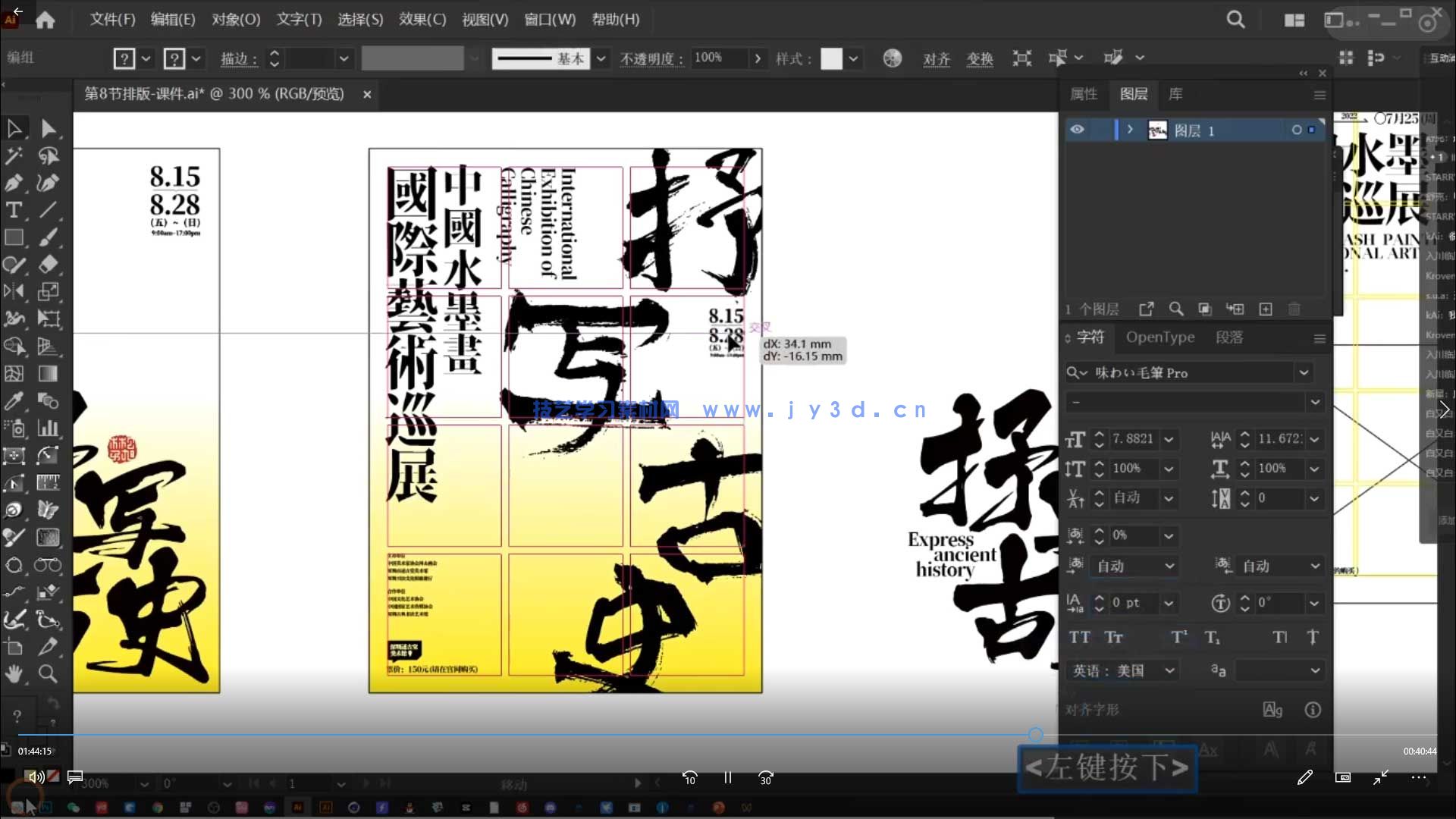This screenshot has width=1456, height=819.
Task: Open the 文件(F) menu
Action: 111,19
